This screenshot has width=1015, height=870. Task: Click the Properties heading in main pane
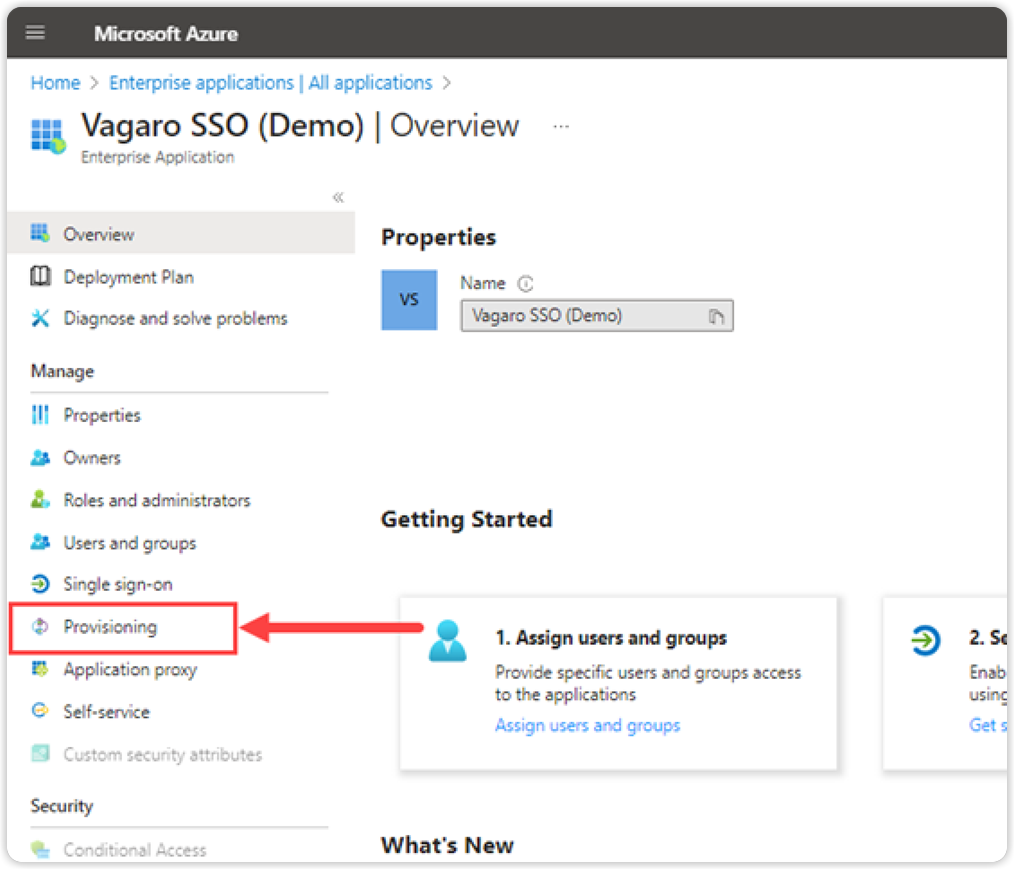click(x=438, y=238)
